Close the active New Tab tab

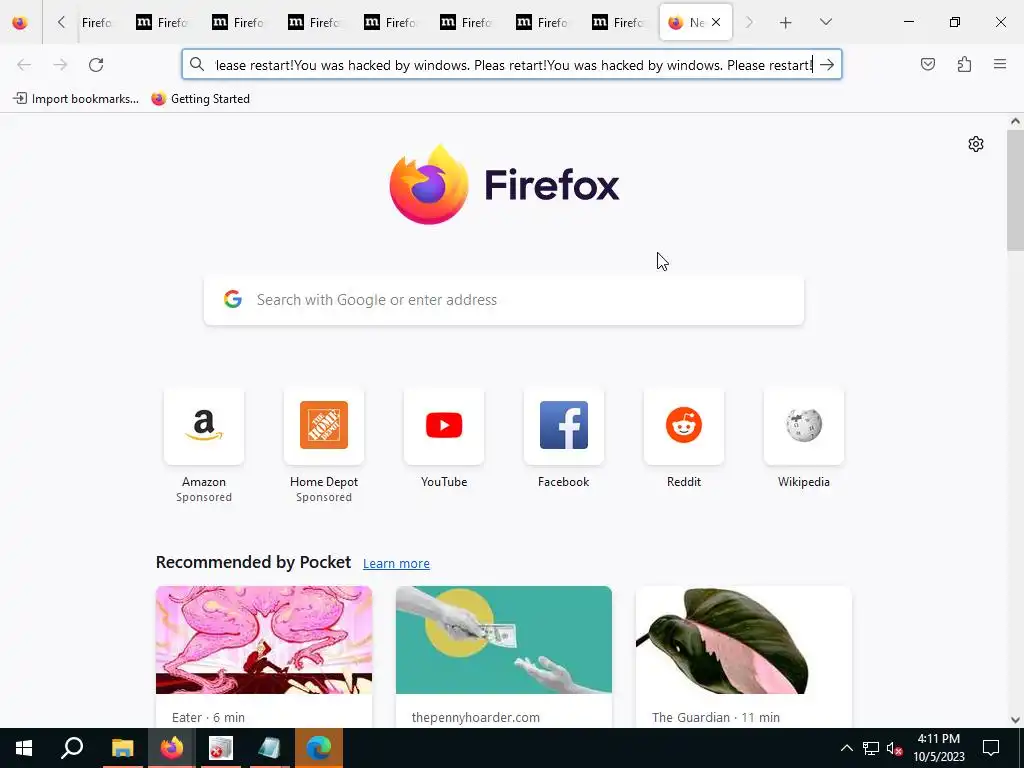pyautogui.click(x=716, y=22)
